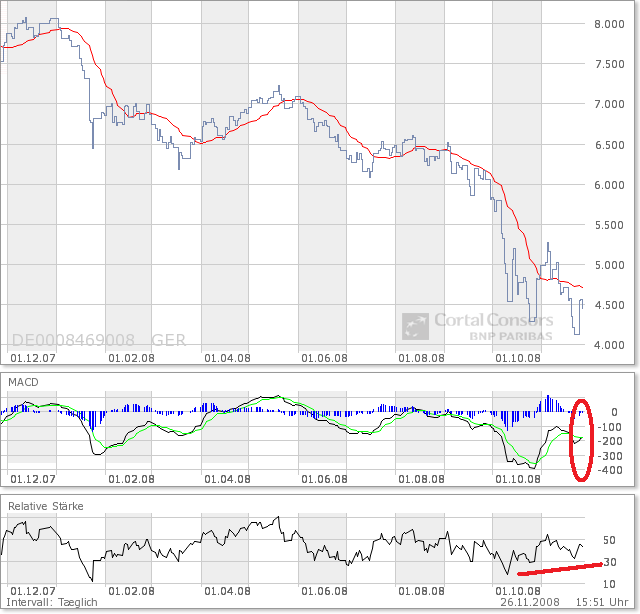
Task: Pick 01.10.08 date in the MACD panel
Action: click(x=518, y=479)
